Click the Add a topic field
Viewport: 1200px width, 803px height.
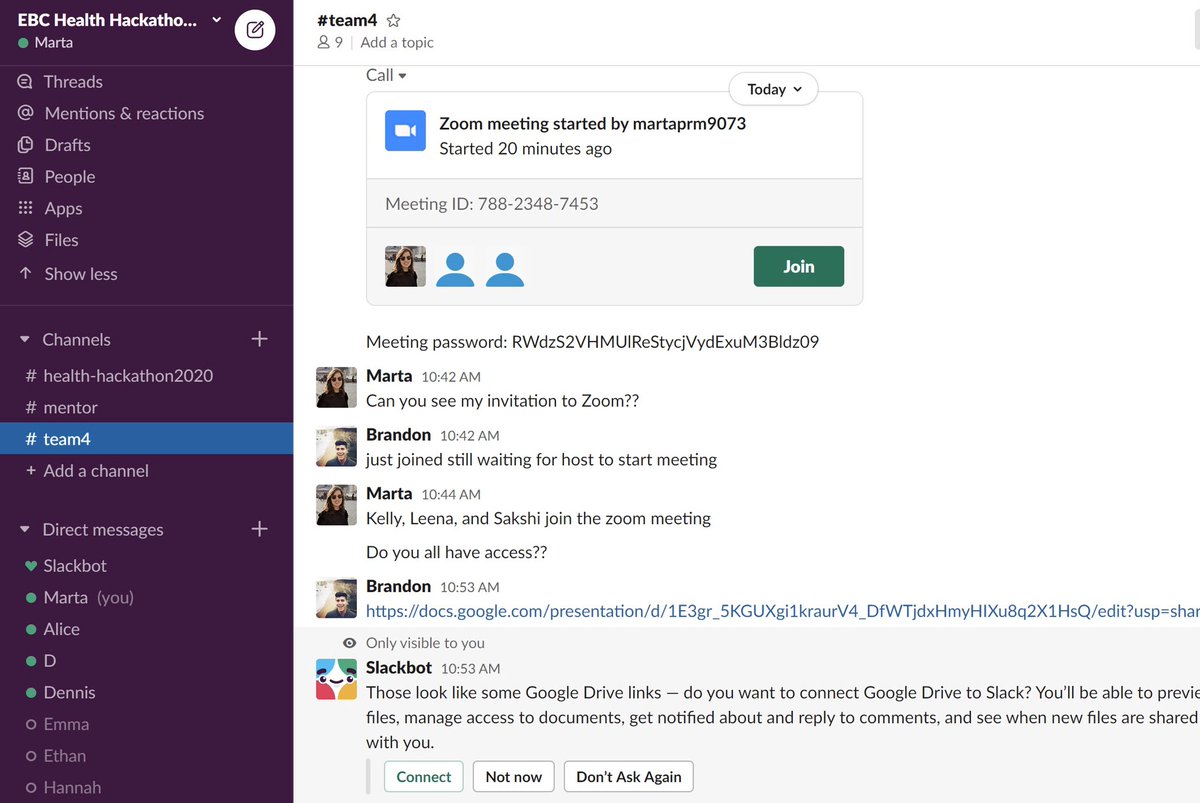coord(397,42)
